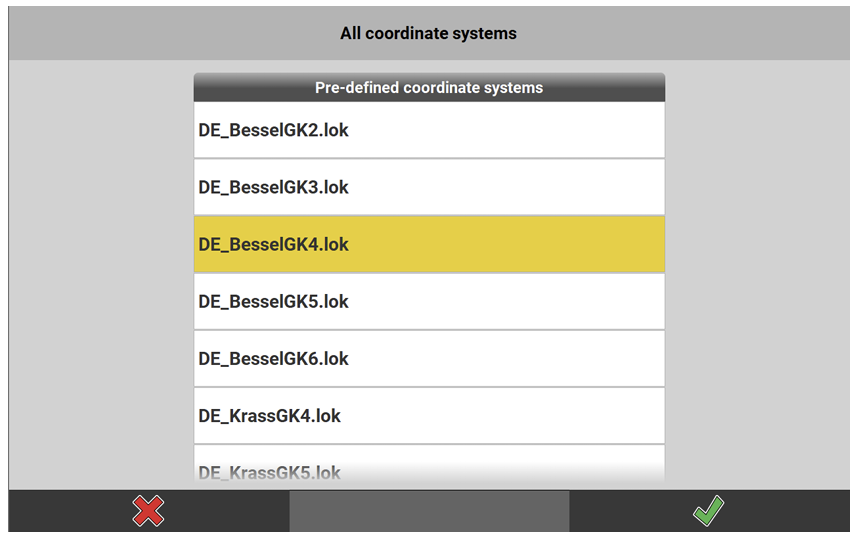Choose the Bessel GK zone 3 file

click(429, 187)
